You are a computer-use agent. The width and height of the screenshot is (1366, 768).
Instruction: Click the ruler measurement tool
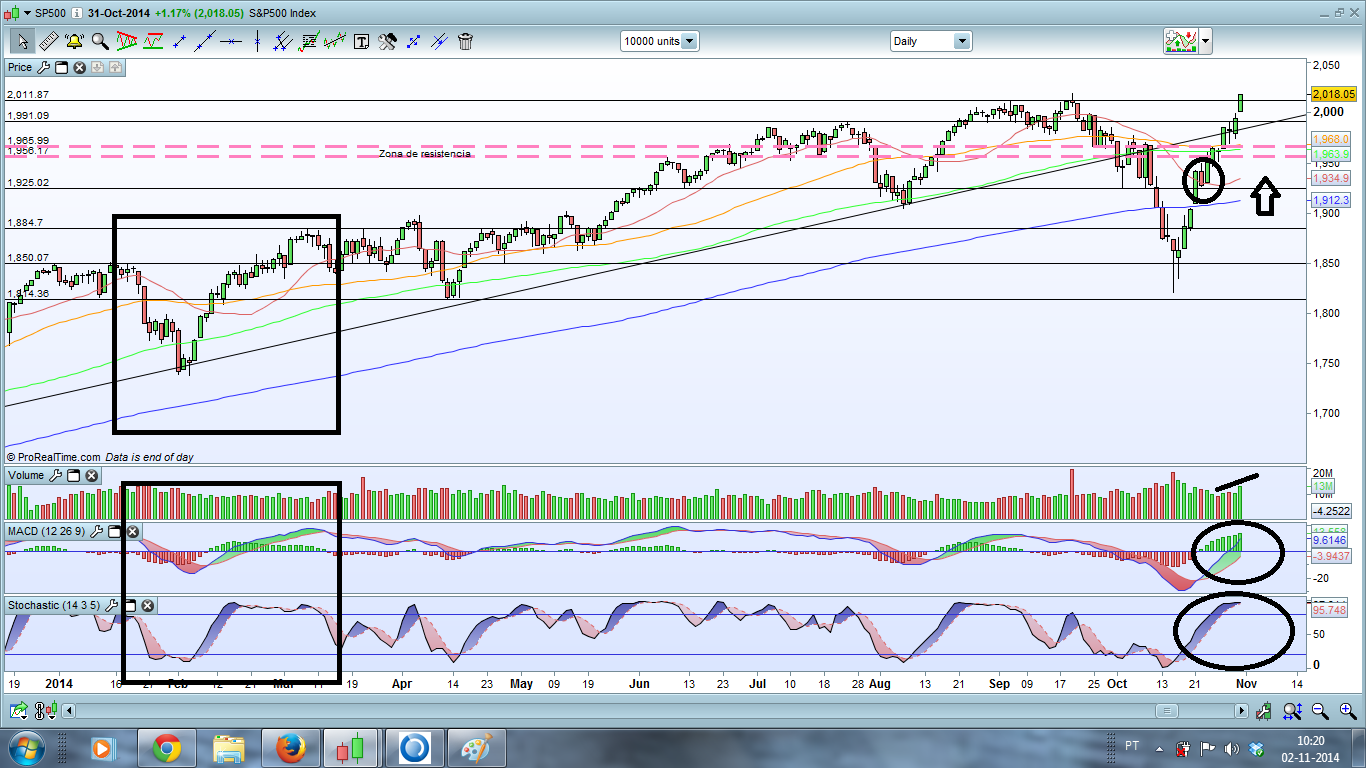pyautogui.click(x=48, y=41)
